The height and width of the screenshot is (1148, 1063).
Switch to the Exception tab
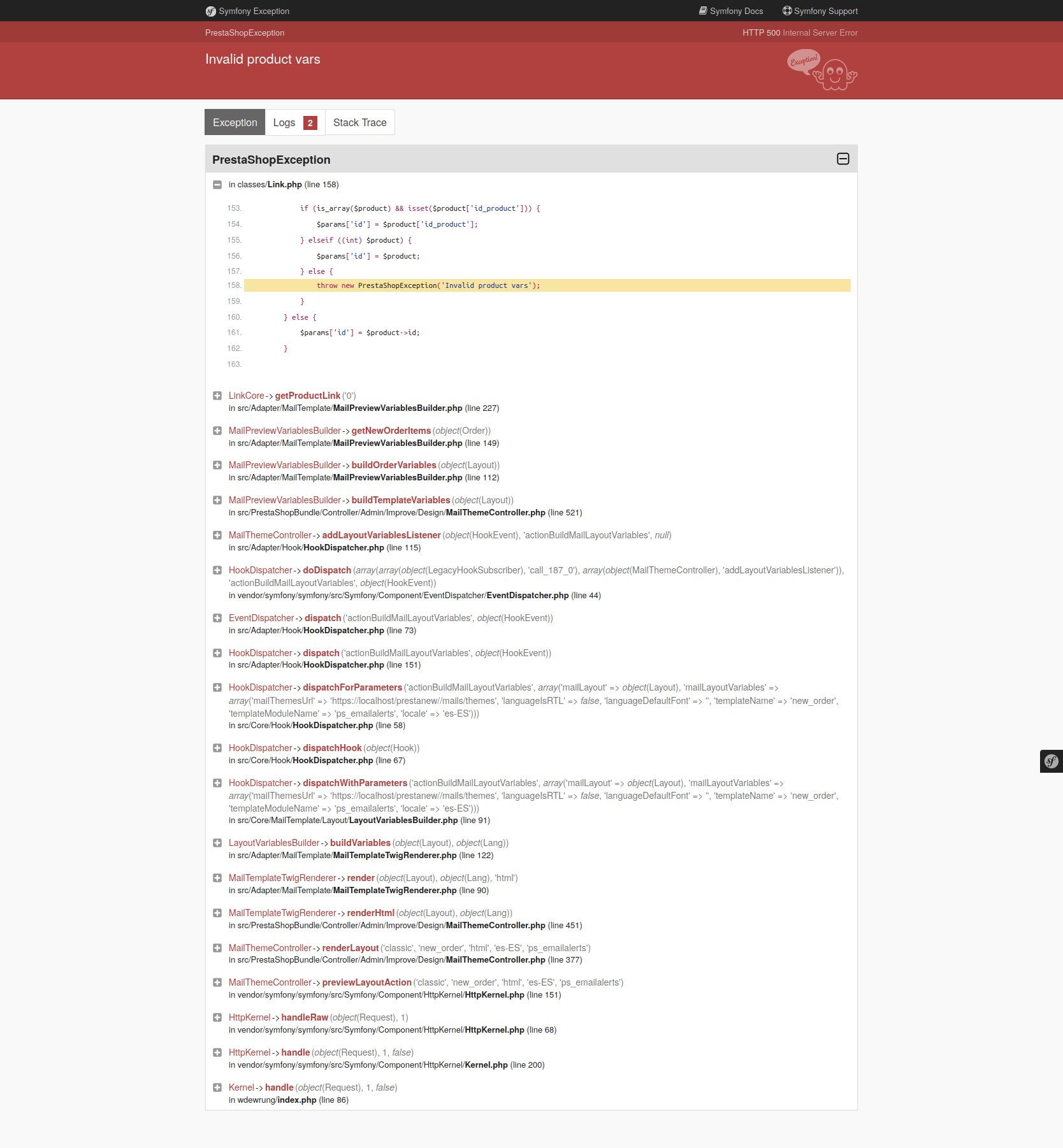(235, 122)
